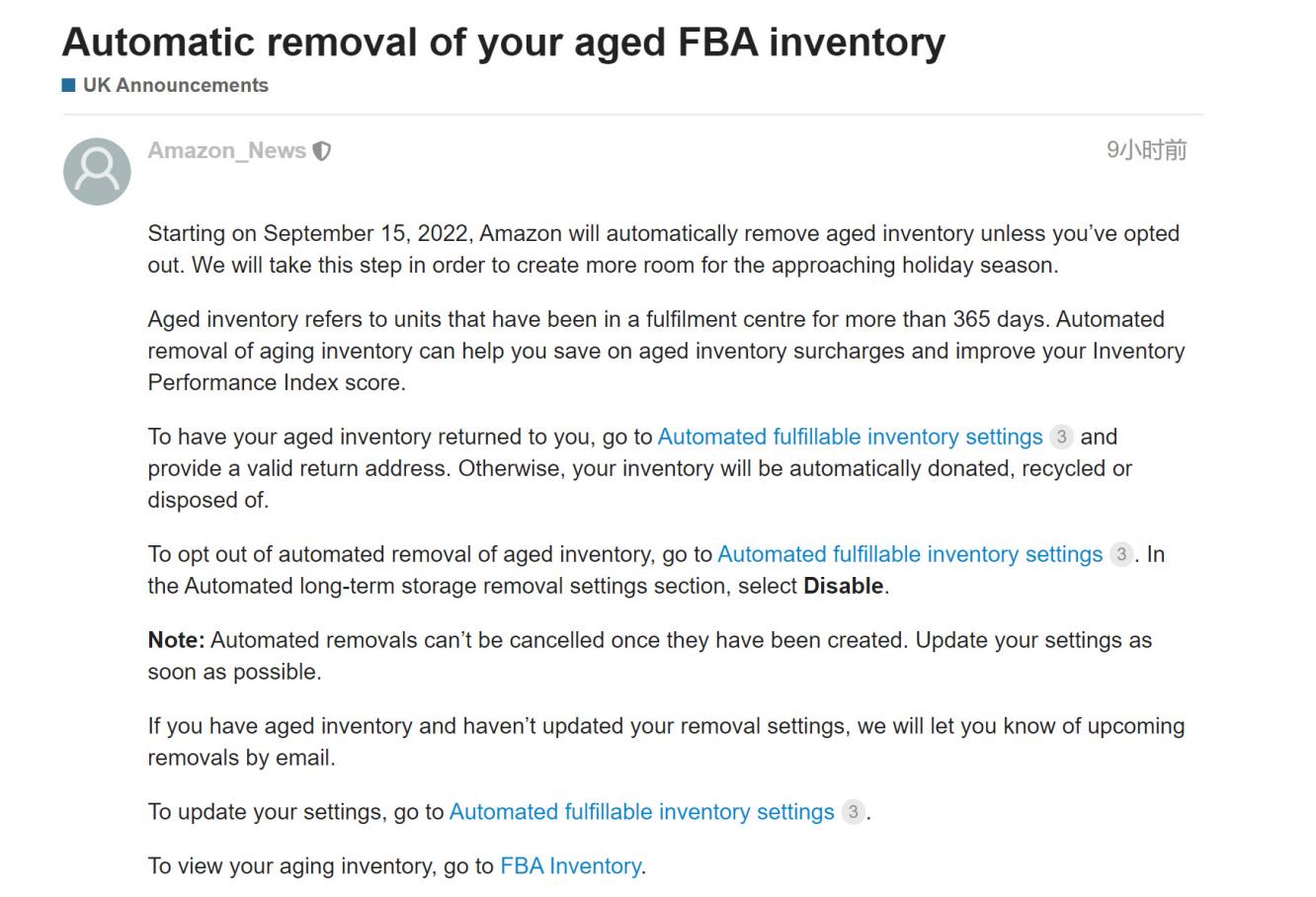Open the Amazon_News user profile name
This screenshot has width=1316, height=897.
pyautogui.click(x=226, y=151)
